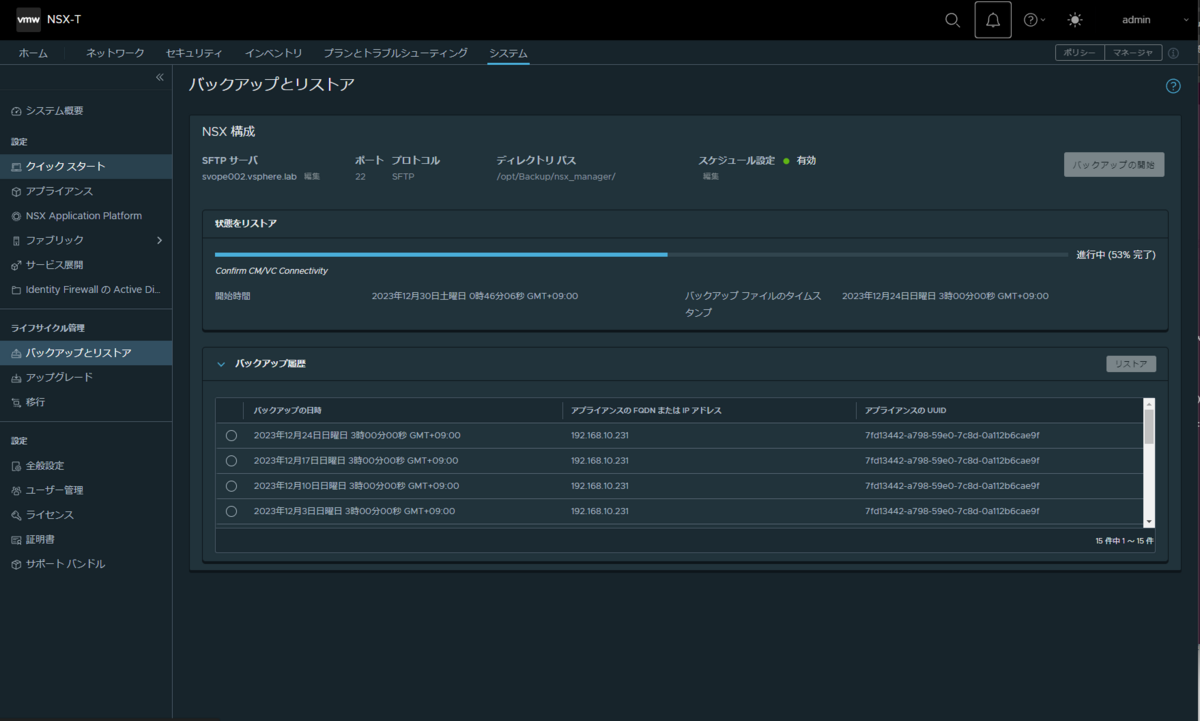Collapse the バックアップ履歴 section
The height and width of the screenshot is (721, 1200).
(221, 364)
